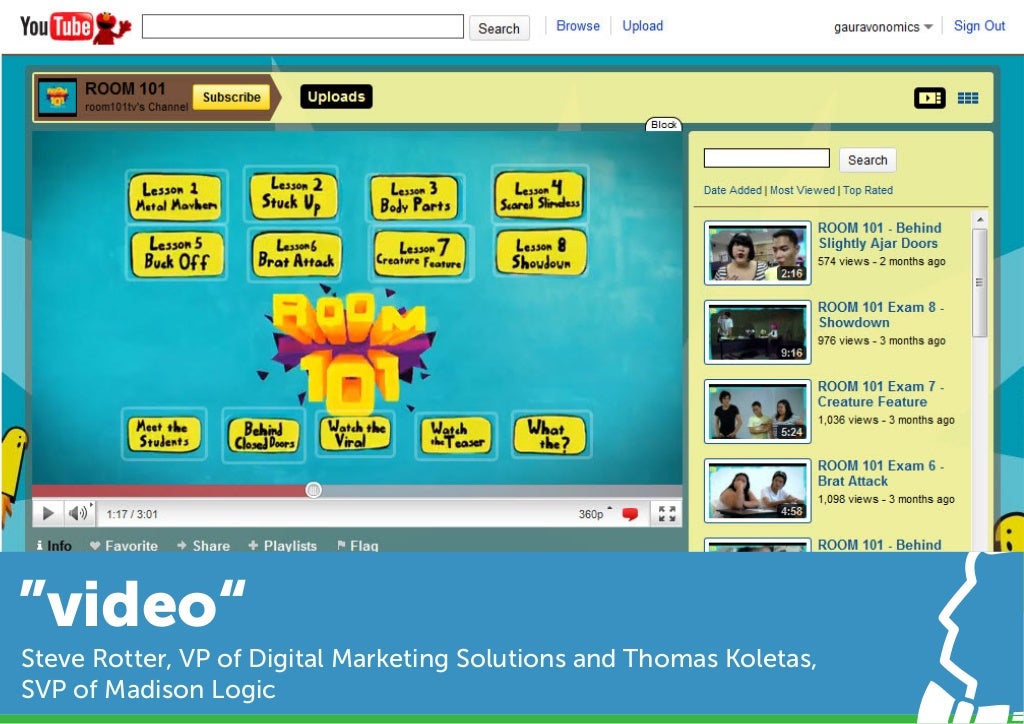Open Exam 6 Brat Attack thumbnail
This screenshot has height=724, width=1024.
[x=758, y=490]
